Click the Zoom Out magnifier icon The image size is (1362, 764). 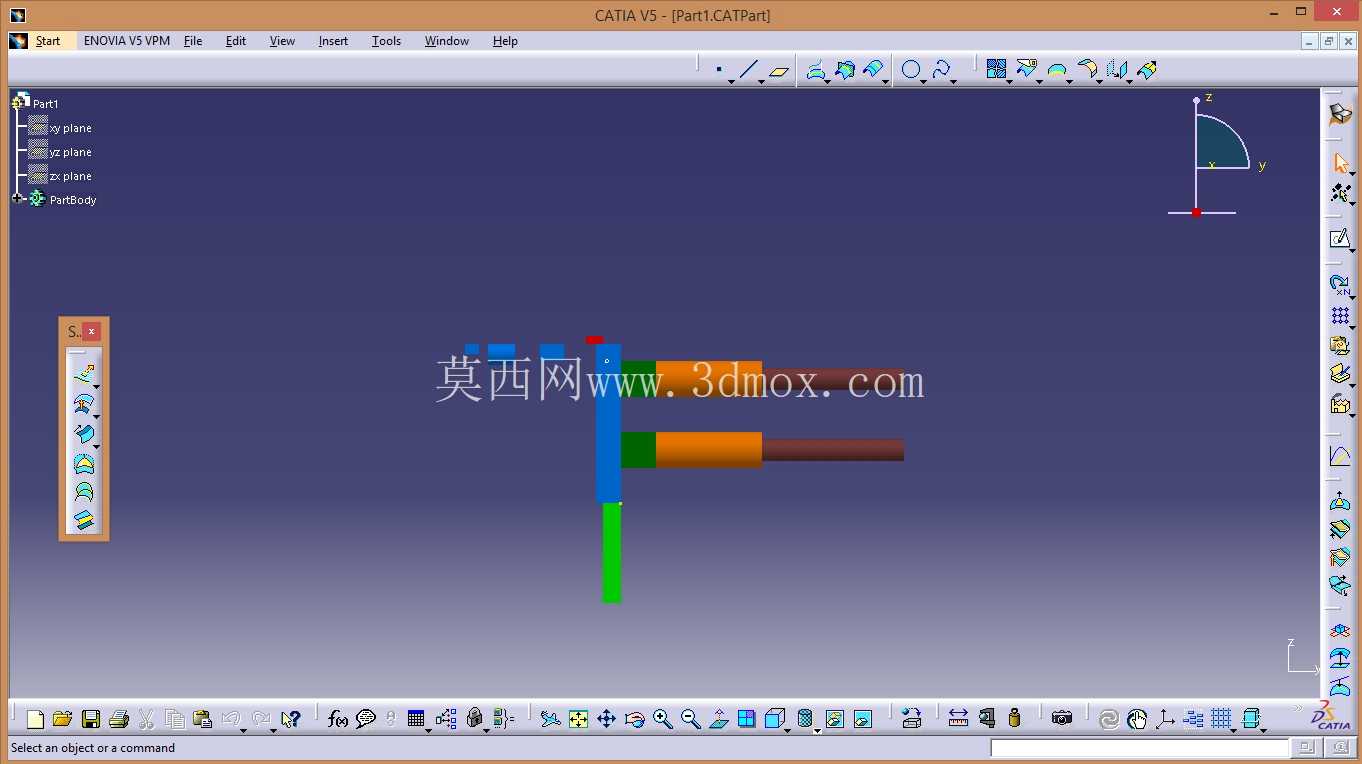click(x=690, y=718)
